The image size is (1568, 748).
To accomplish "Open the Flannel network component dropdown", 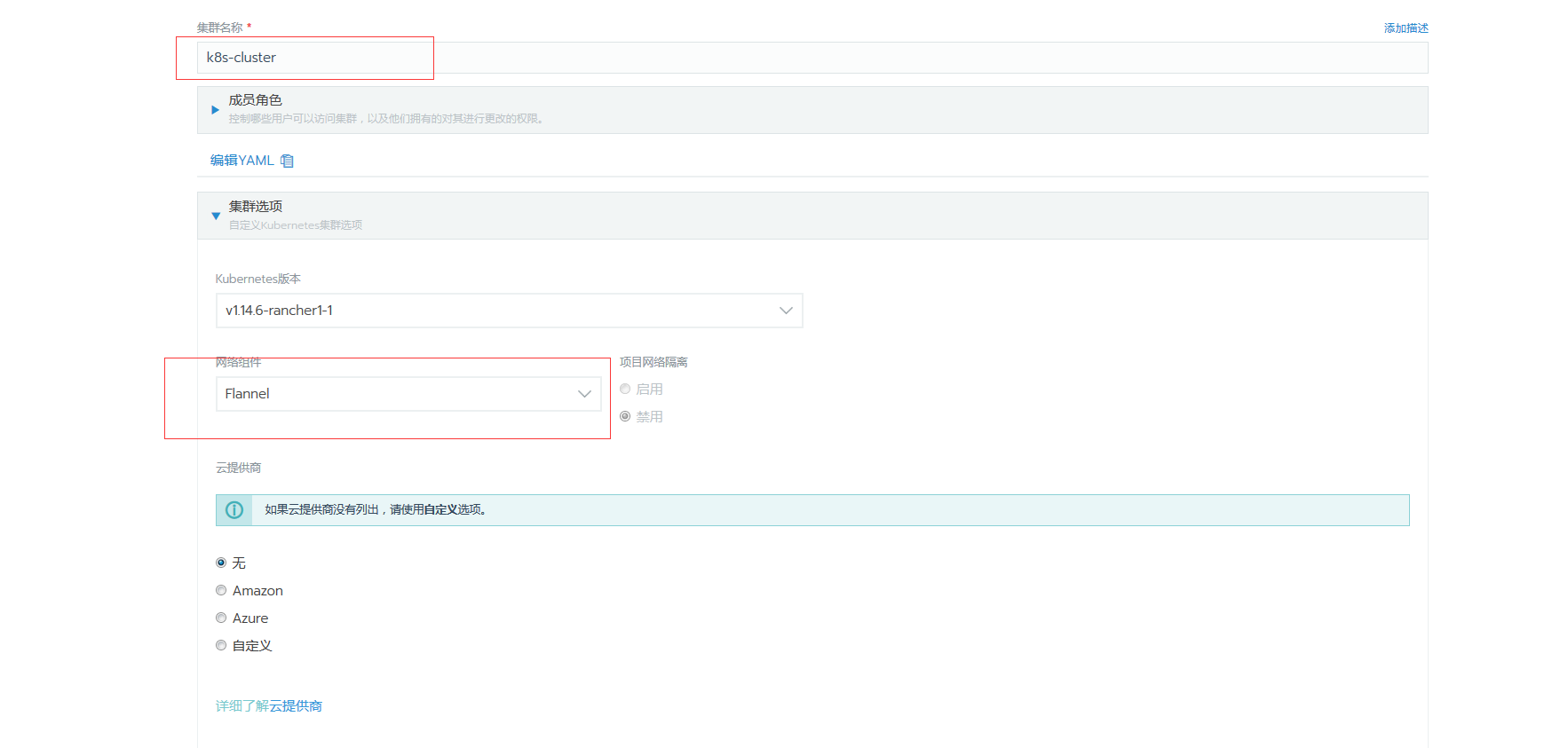I will (x=408, y=394).
